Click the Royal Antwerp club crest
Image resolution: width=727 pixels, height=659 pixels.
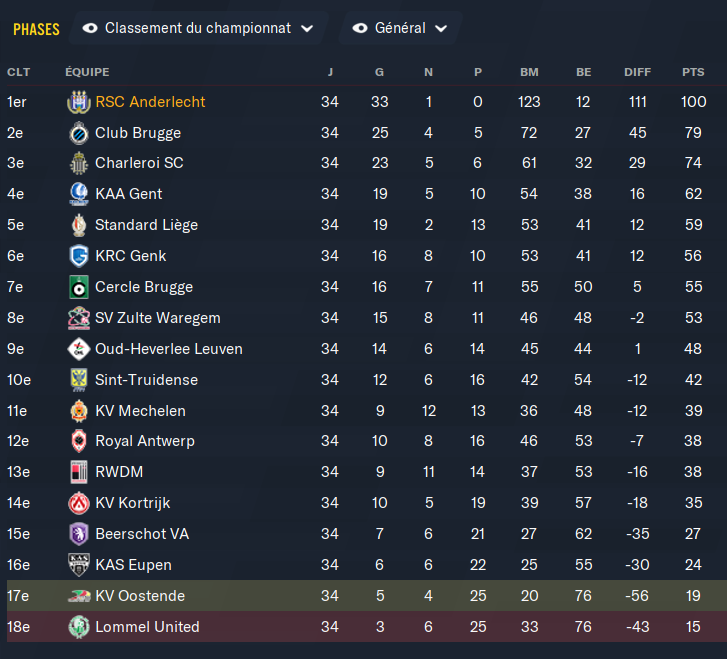pyautogui.click(x=78, y=441)
